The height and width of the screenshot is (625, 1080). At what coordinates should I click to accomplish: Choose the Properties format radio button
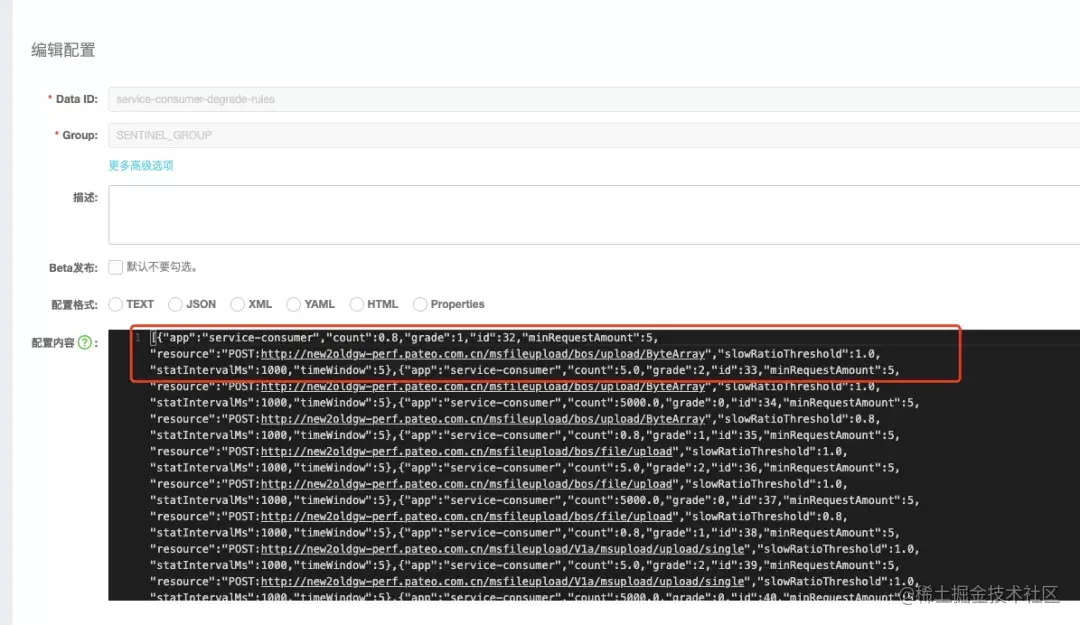pyautogui.click(x=420, y=304)
